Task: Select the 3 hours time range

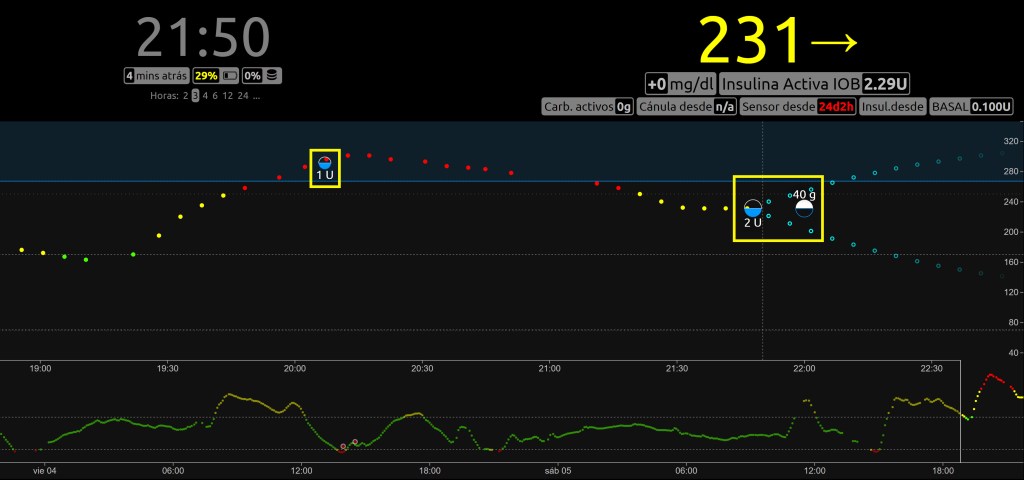Action: [x=196, y=96]
